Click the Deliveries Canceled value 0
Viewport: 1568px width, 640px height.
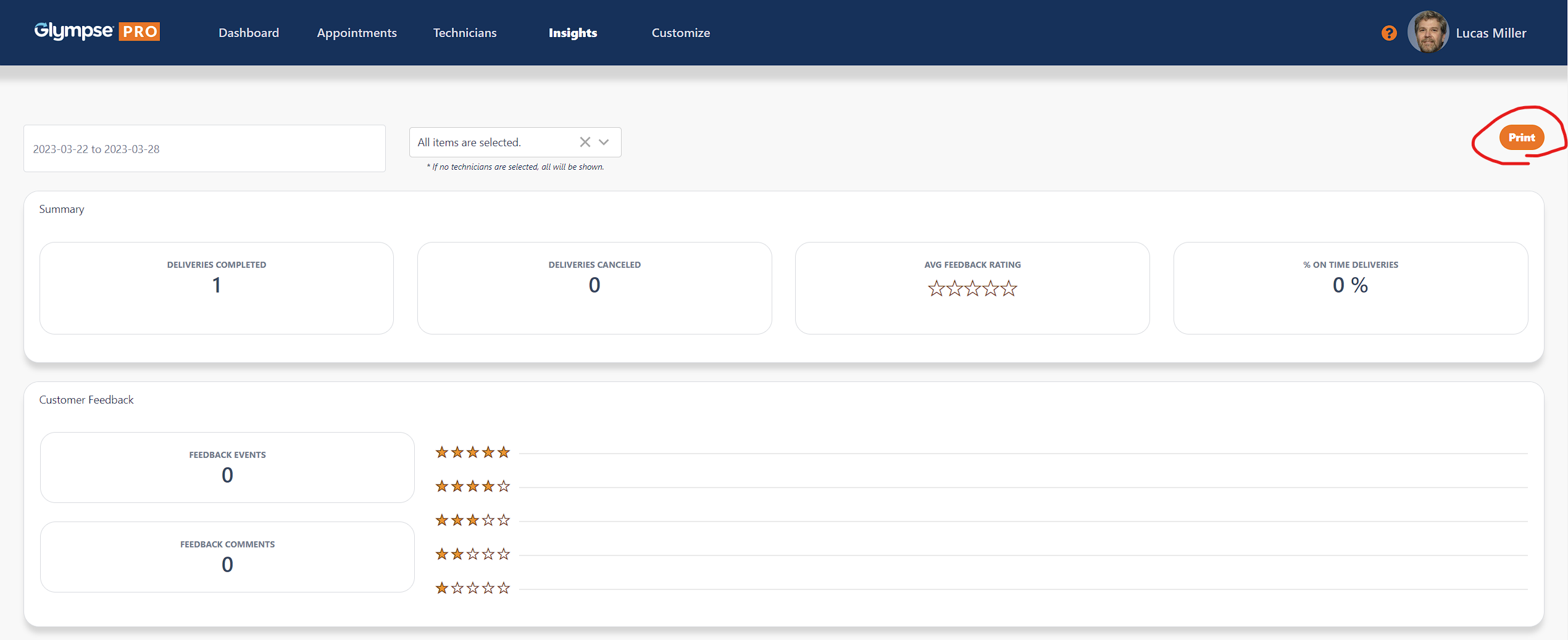pyautogui.click(x=594, y=285)
